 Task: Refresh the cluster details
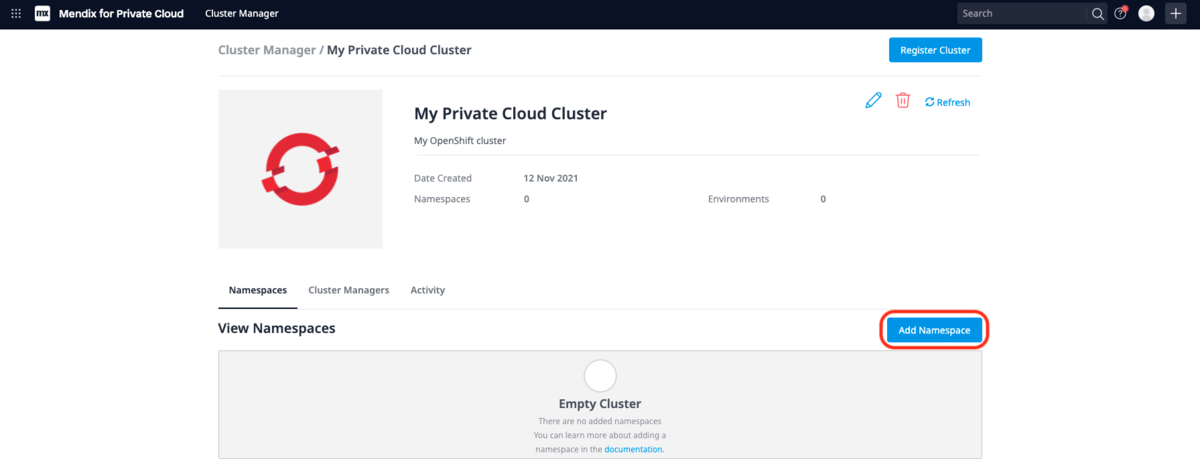[947, 102]
